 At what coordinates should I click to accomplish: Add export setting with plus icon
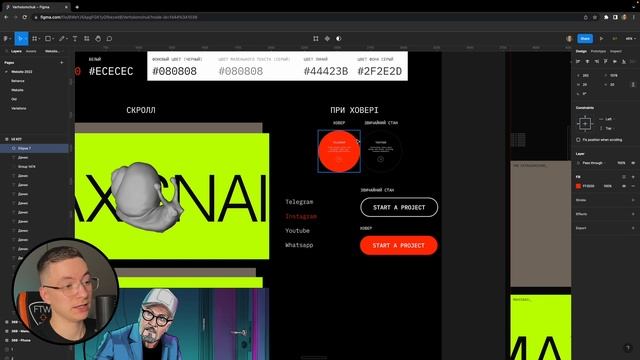pyautogui.click(x=633, y=228)
